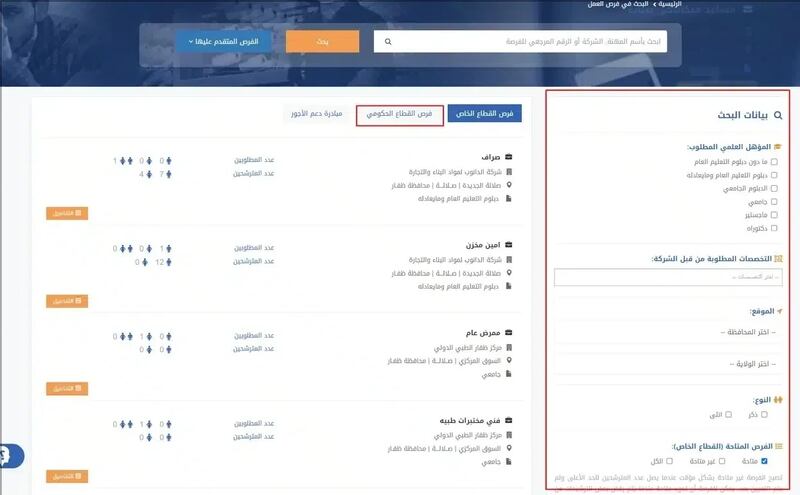This screenshot has width=800, height=495.
Task: Click the بيانات البحث sidebar heading
Action: pos(742,115)
